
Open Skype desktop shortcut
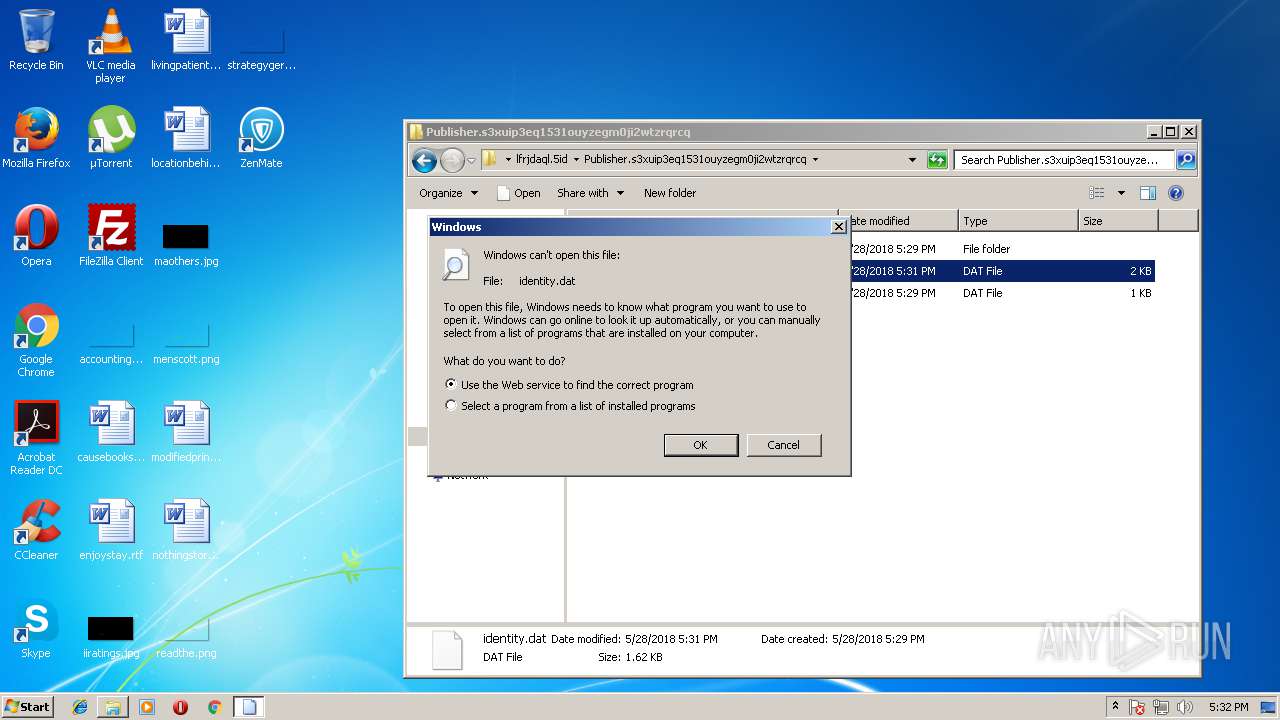click(36, 628)
